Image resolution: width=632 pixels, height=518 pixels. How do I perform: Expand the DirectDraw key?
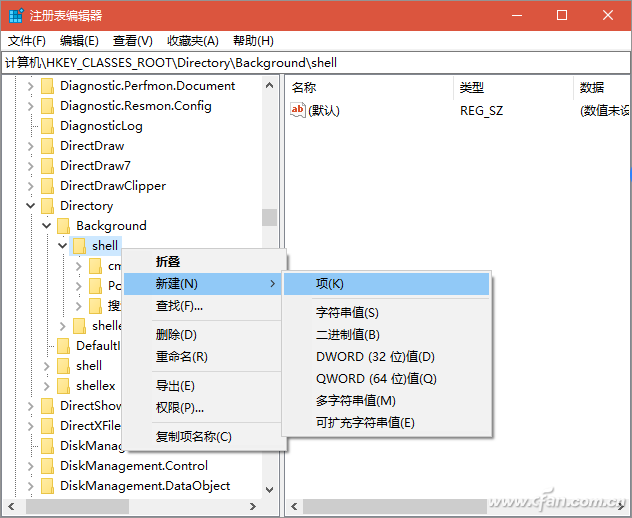31,146
